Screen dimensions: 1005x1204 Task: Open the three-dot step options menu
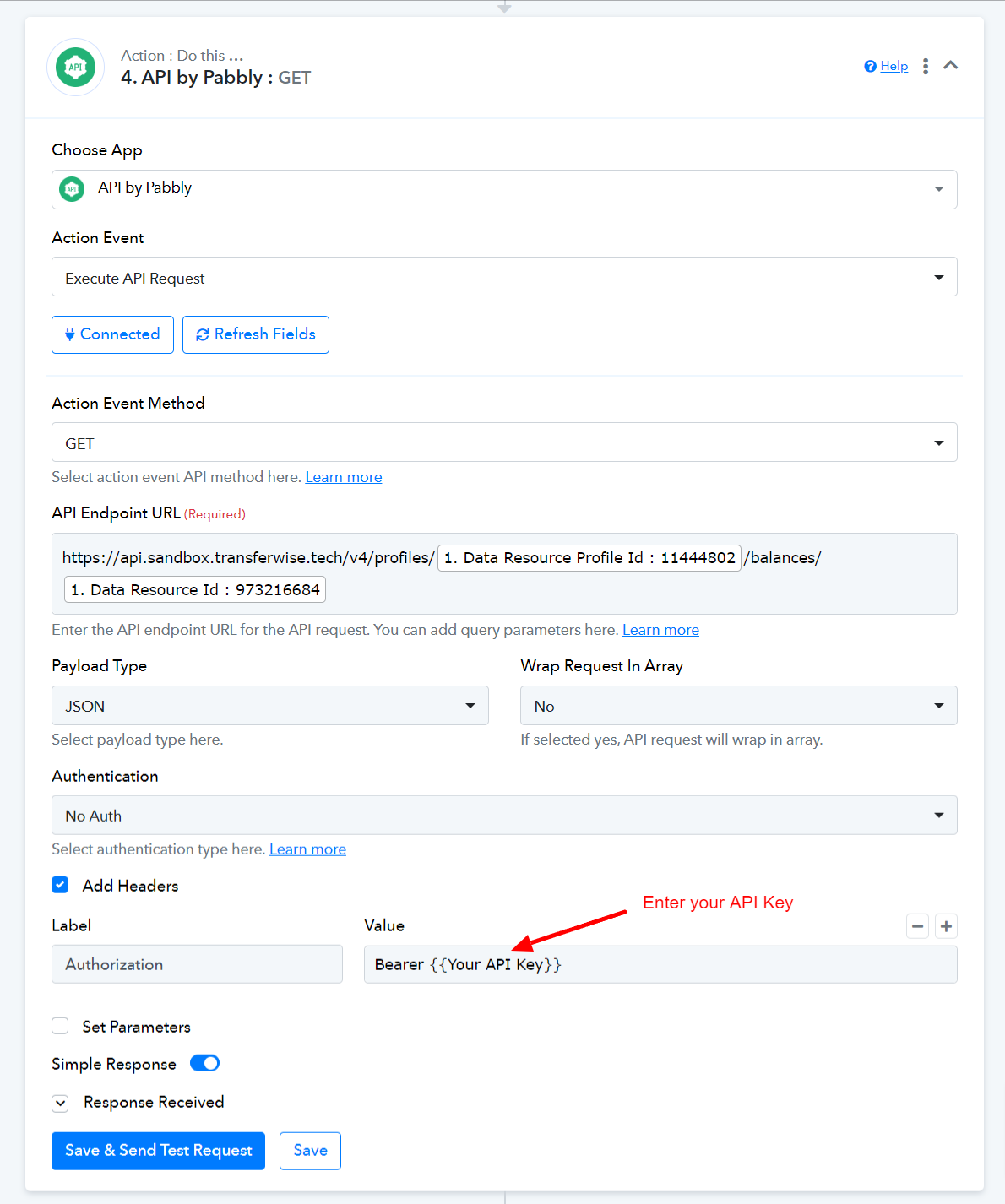[926, 66]
